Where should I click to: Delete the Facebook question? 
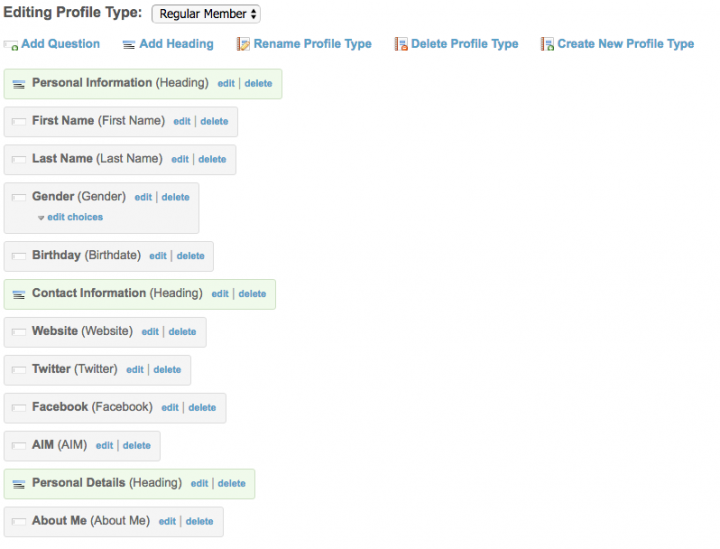tap(202, 408)
